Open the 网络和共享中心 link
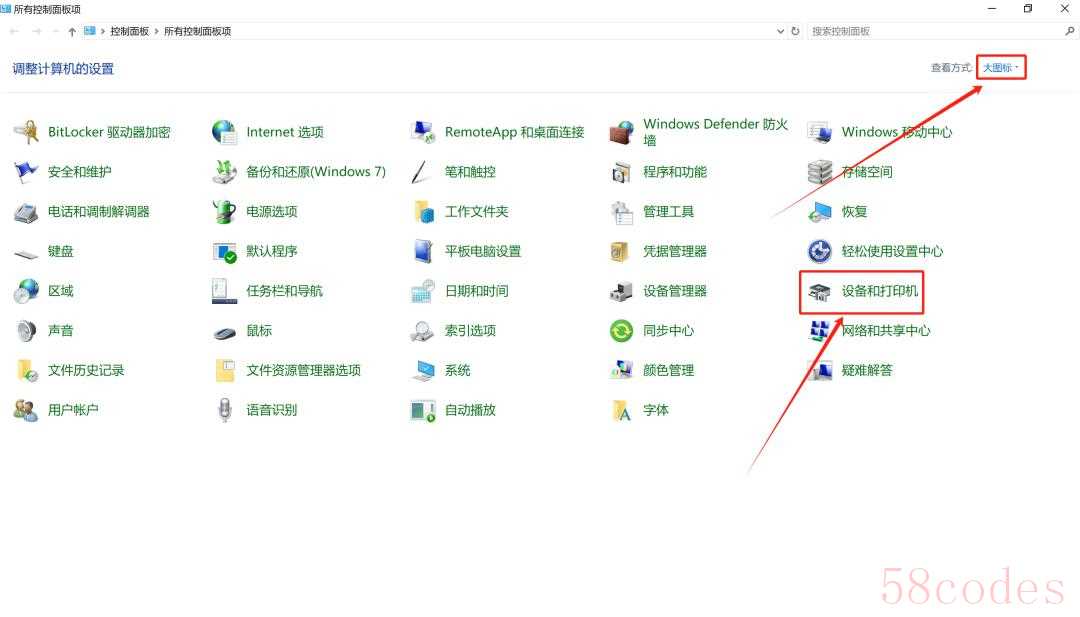This screenshot has height=617, width=1080. [886, 331]
